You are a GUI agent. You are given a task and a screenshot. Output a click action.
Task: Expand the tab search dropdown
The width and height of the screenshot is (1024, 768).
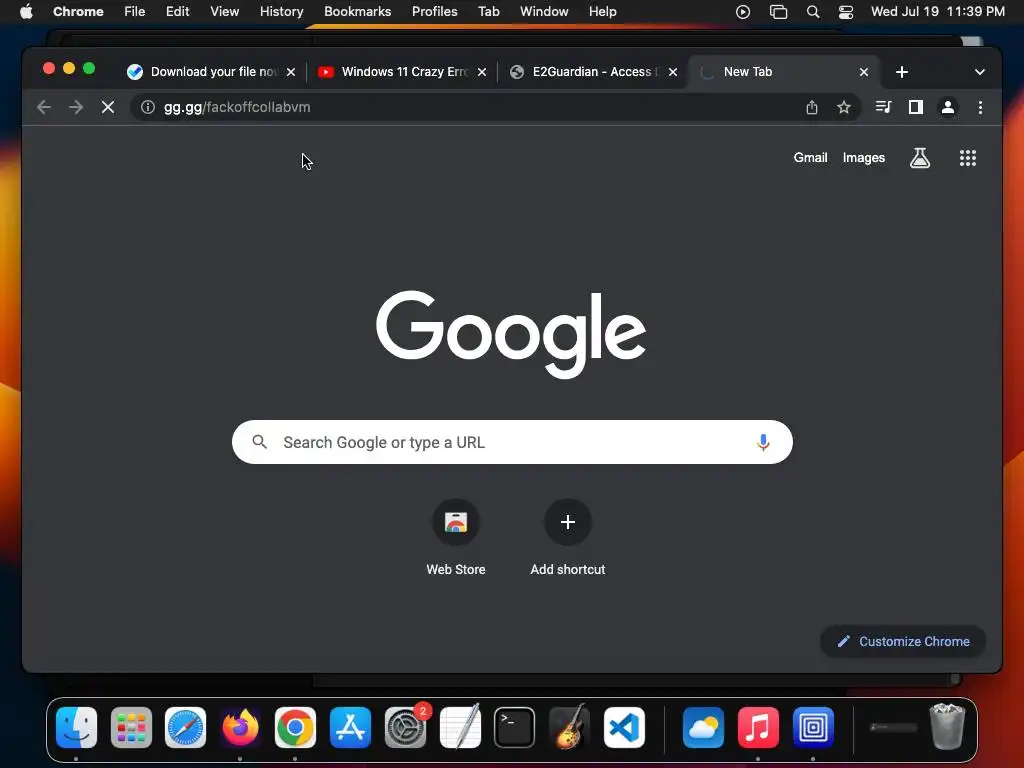click(x=980, y=72)
